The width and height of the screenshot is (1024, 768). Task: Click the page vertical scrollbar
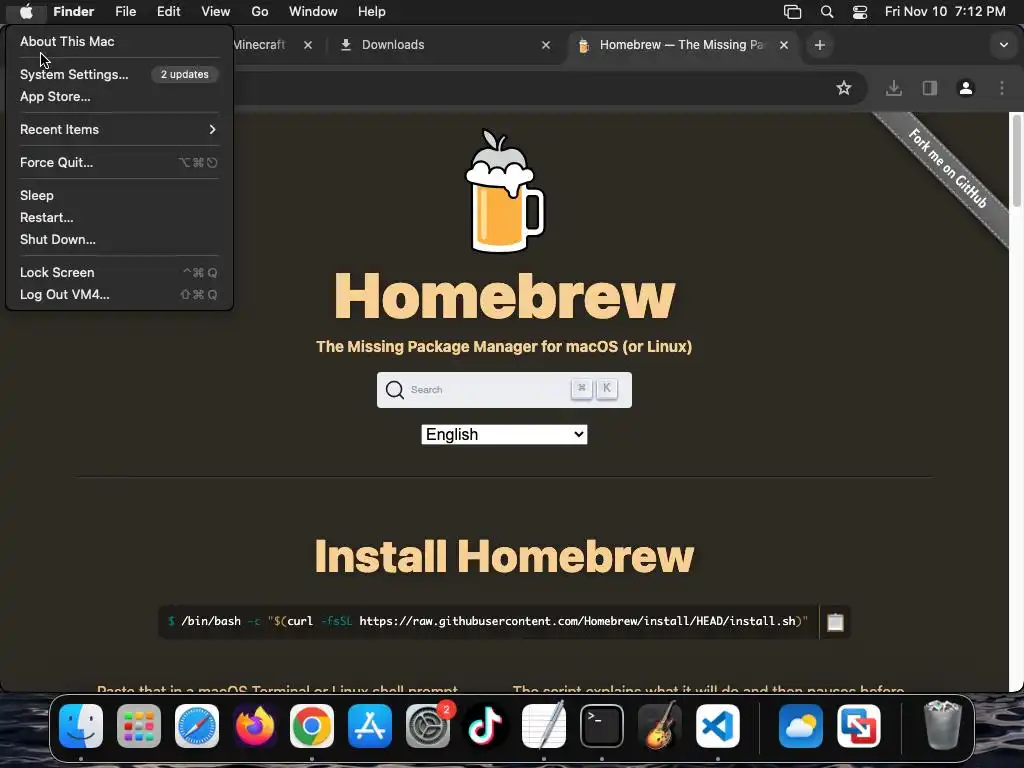tap(1016, 160)
